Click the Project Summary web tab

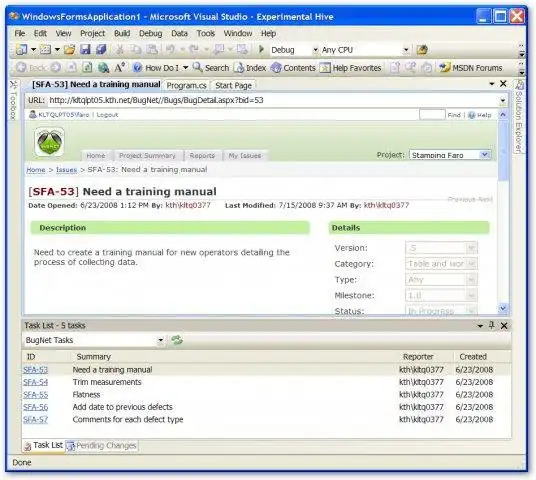[147, 156]
